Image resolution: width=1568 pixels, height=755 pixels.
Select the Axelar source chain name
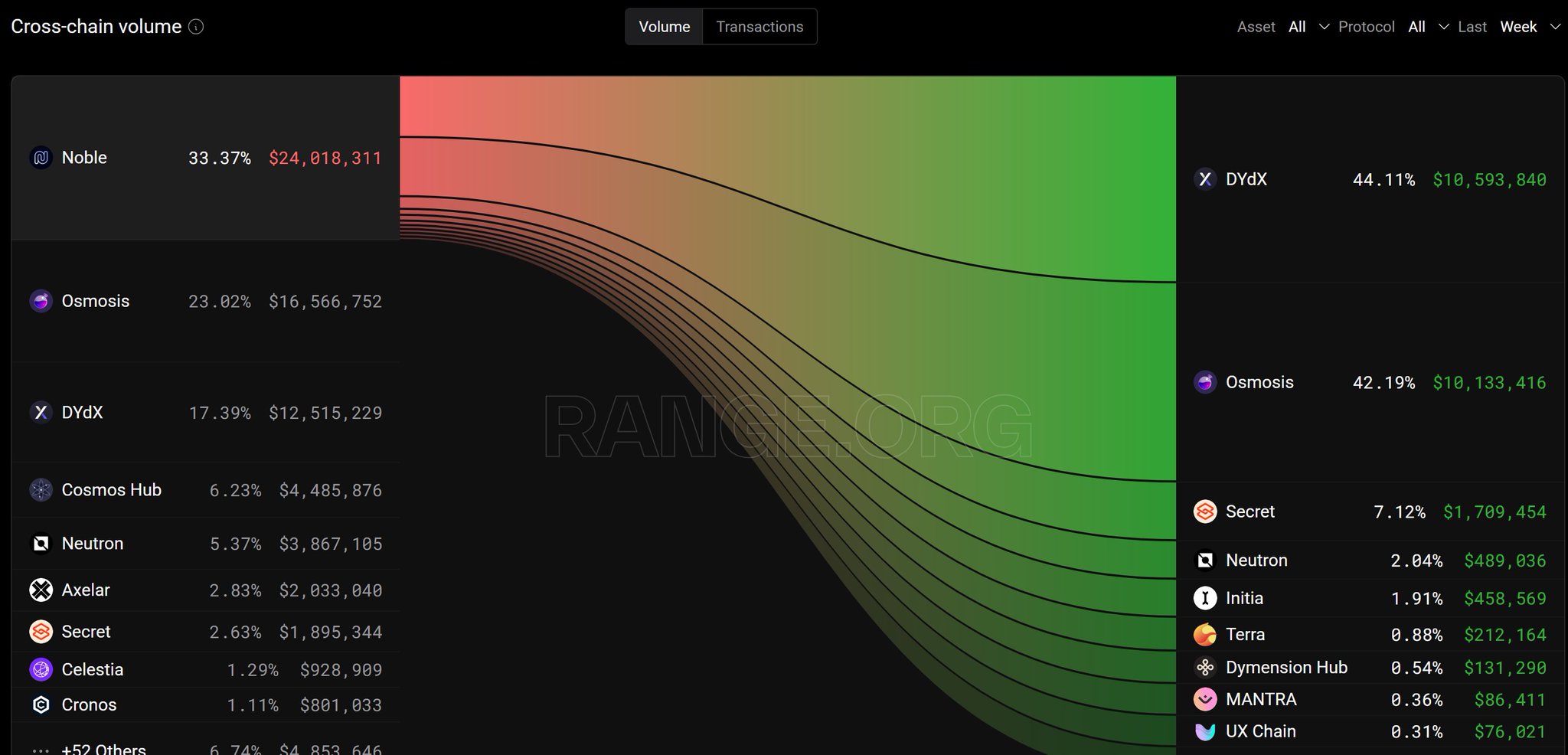point(86,590)
